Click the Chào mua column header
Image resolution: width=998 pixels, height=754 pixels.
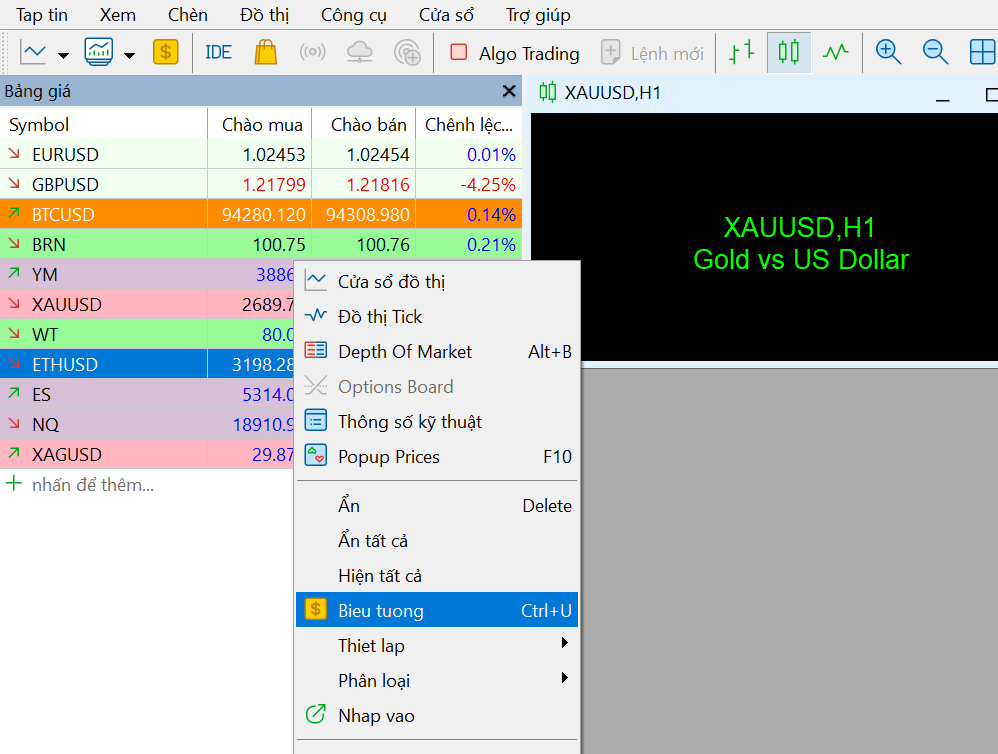coord(260,124)
